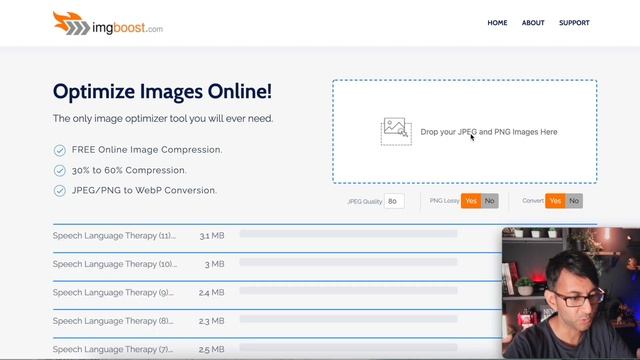Open the ABOUT page link
This screenshot has height=360, width=640.
click(533, 23)
